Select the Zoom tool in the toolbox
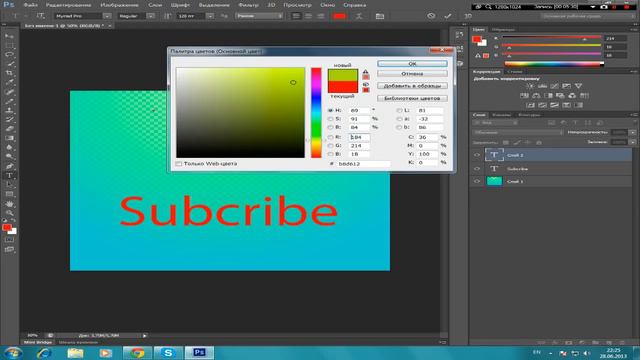This screenshot has width=640, height=360. [x=9, y=213]
